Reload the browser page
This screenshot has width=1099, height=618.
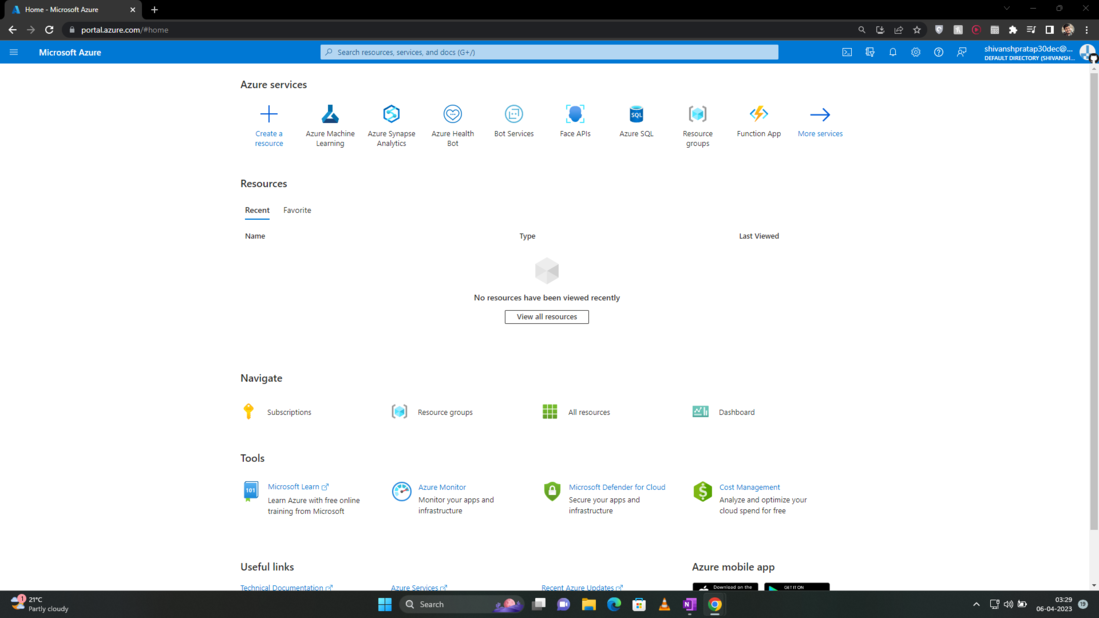coord(49,29)
